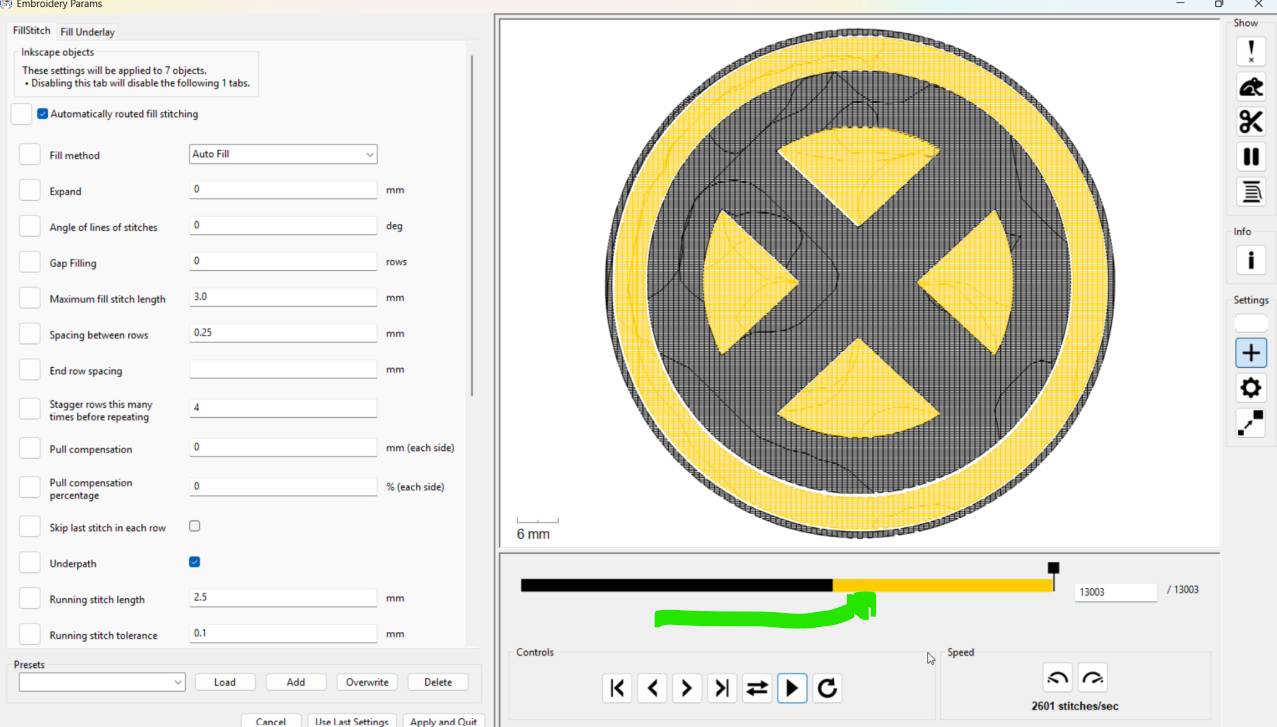Click the Maximum fill stitch length field
The height and width of the screenshot is (727, 1277).
(x=283, y=297)
